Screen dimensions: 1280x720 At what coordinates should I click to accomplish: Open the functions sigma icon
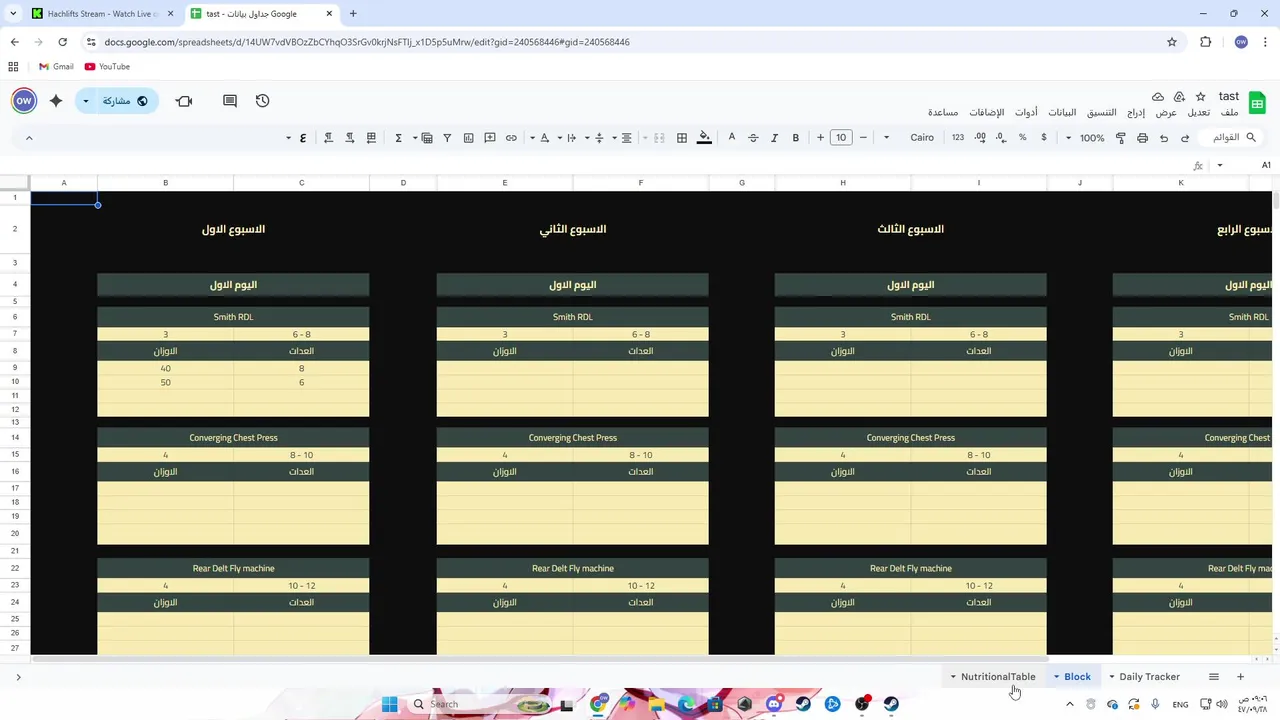(398, 138)
